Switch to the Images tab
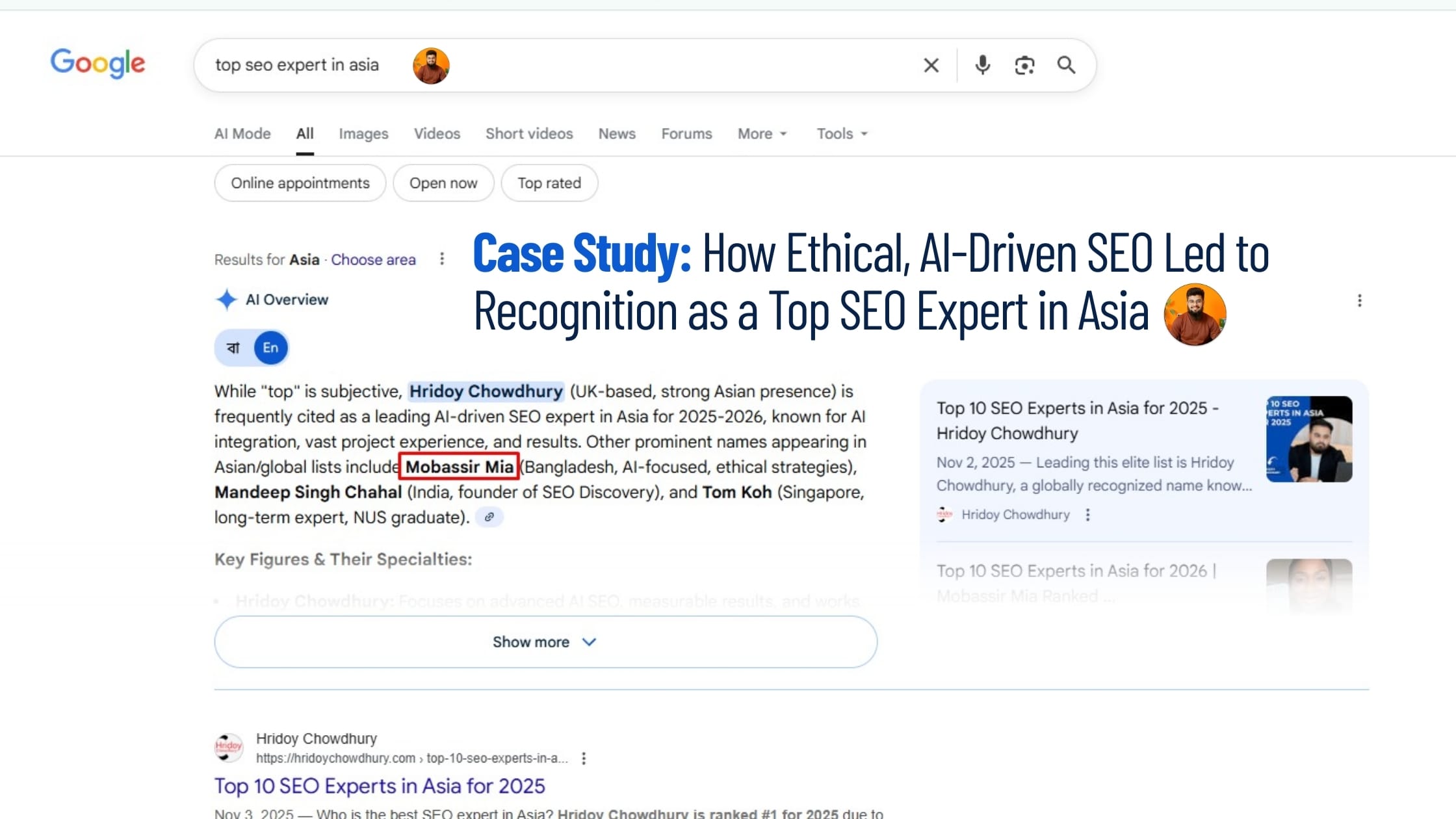 [x=363, y=133]
